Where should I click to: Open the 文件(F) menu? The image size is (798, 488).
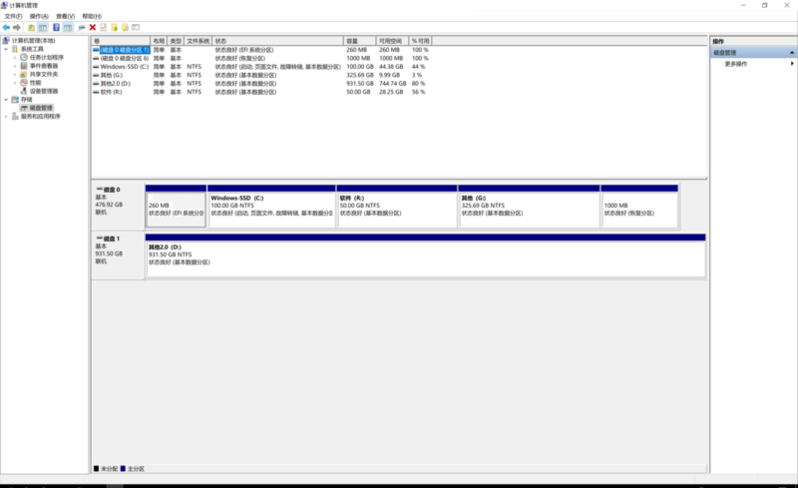point(12,16)
